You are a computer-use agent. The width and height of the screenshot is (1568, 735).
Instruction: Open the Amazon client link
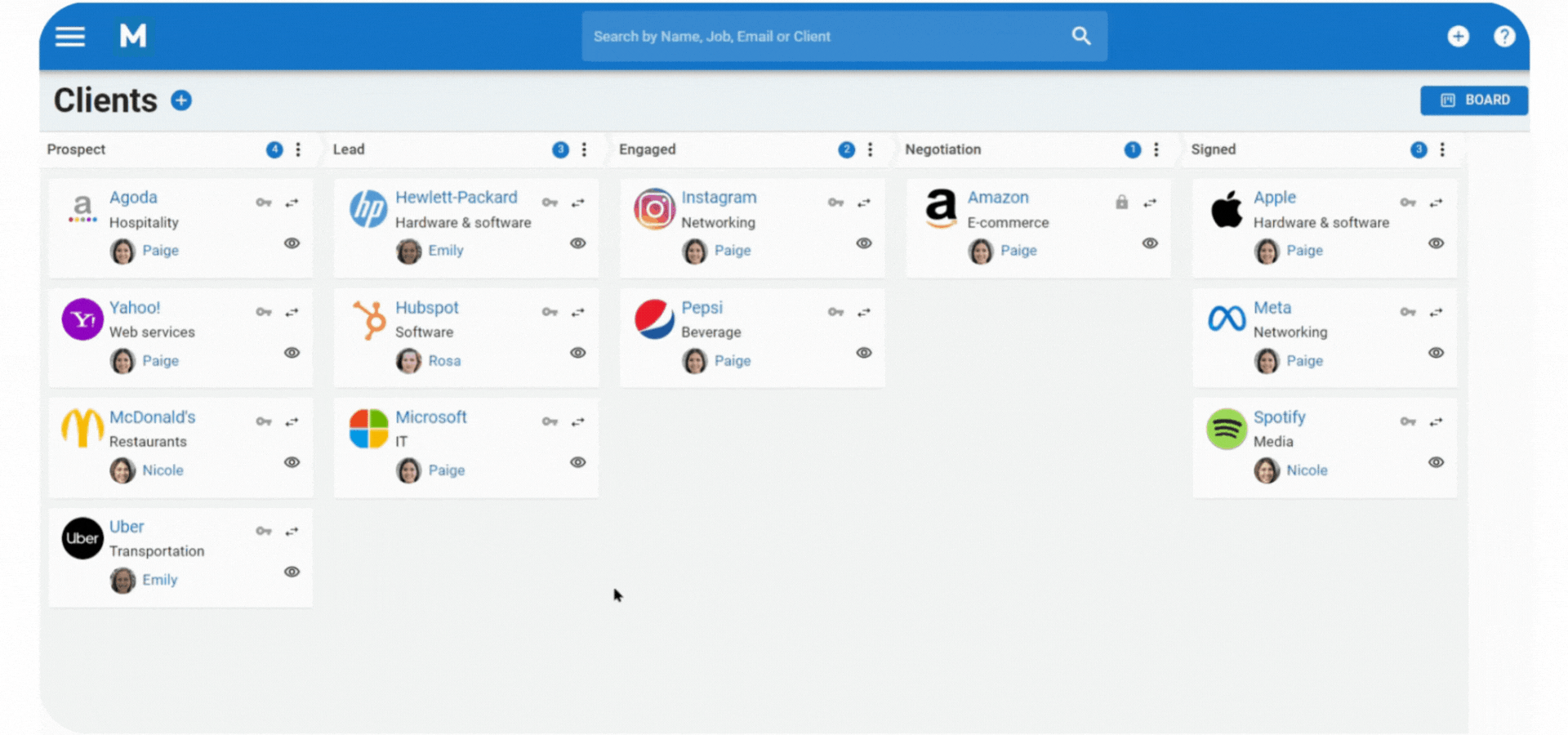pos(998,198)
